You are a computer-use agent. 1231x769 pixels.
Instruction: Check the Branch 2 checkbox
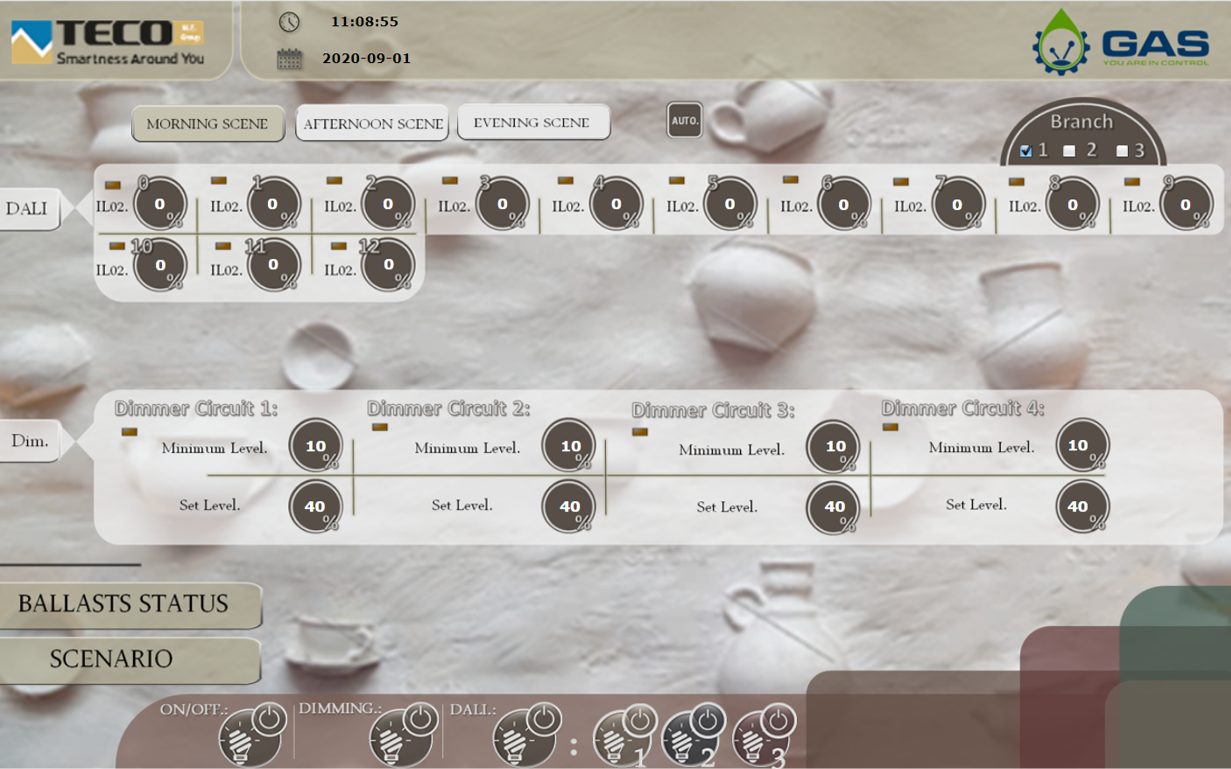click(x=1069, y=151)
